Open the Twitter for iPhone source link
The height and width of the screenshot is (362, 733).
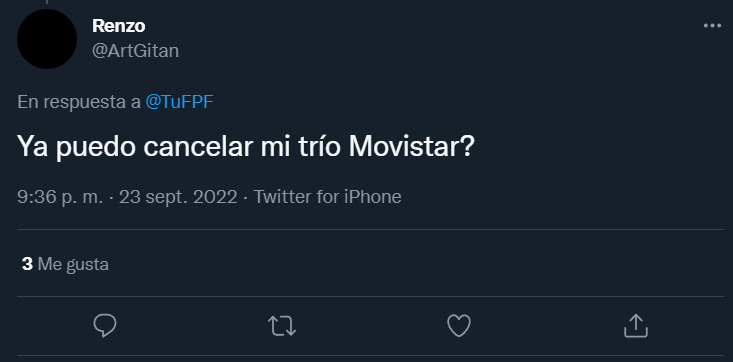point(327,197)
